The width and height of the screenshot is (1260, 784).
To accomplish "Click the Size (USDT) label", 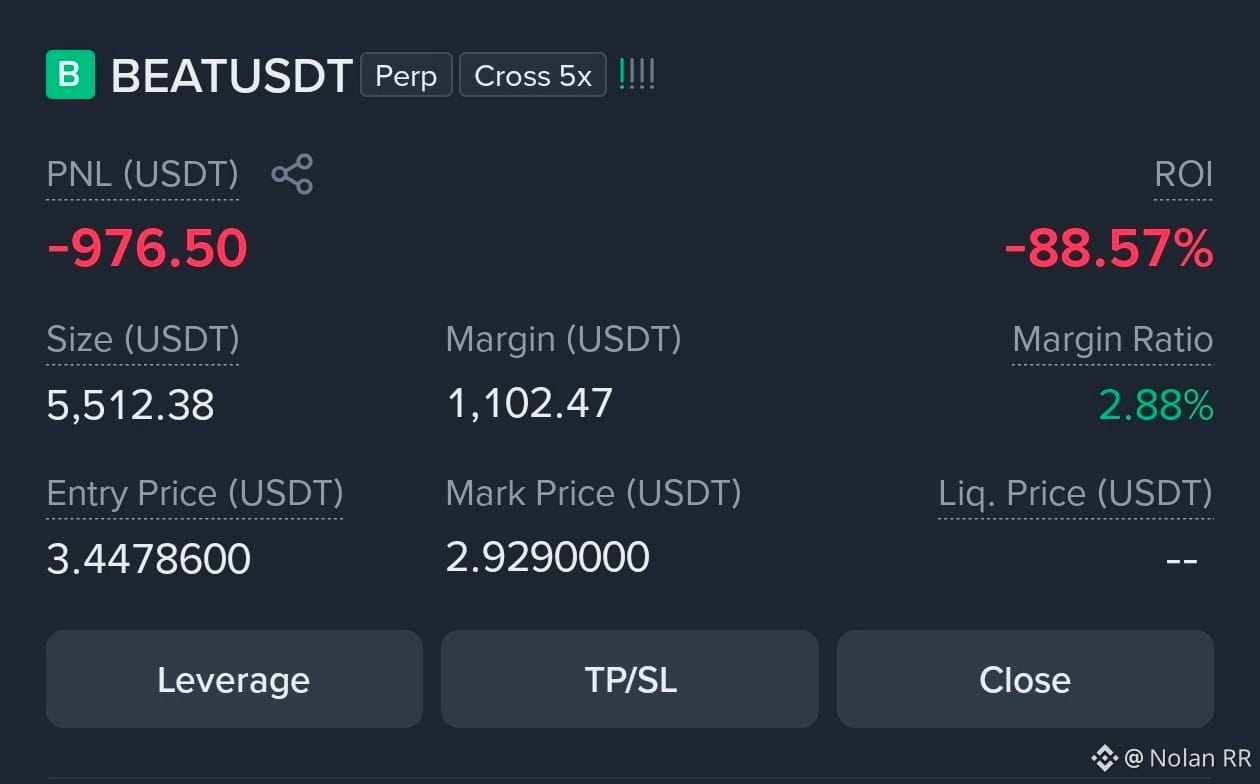I will click(x=143, y=340).
